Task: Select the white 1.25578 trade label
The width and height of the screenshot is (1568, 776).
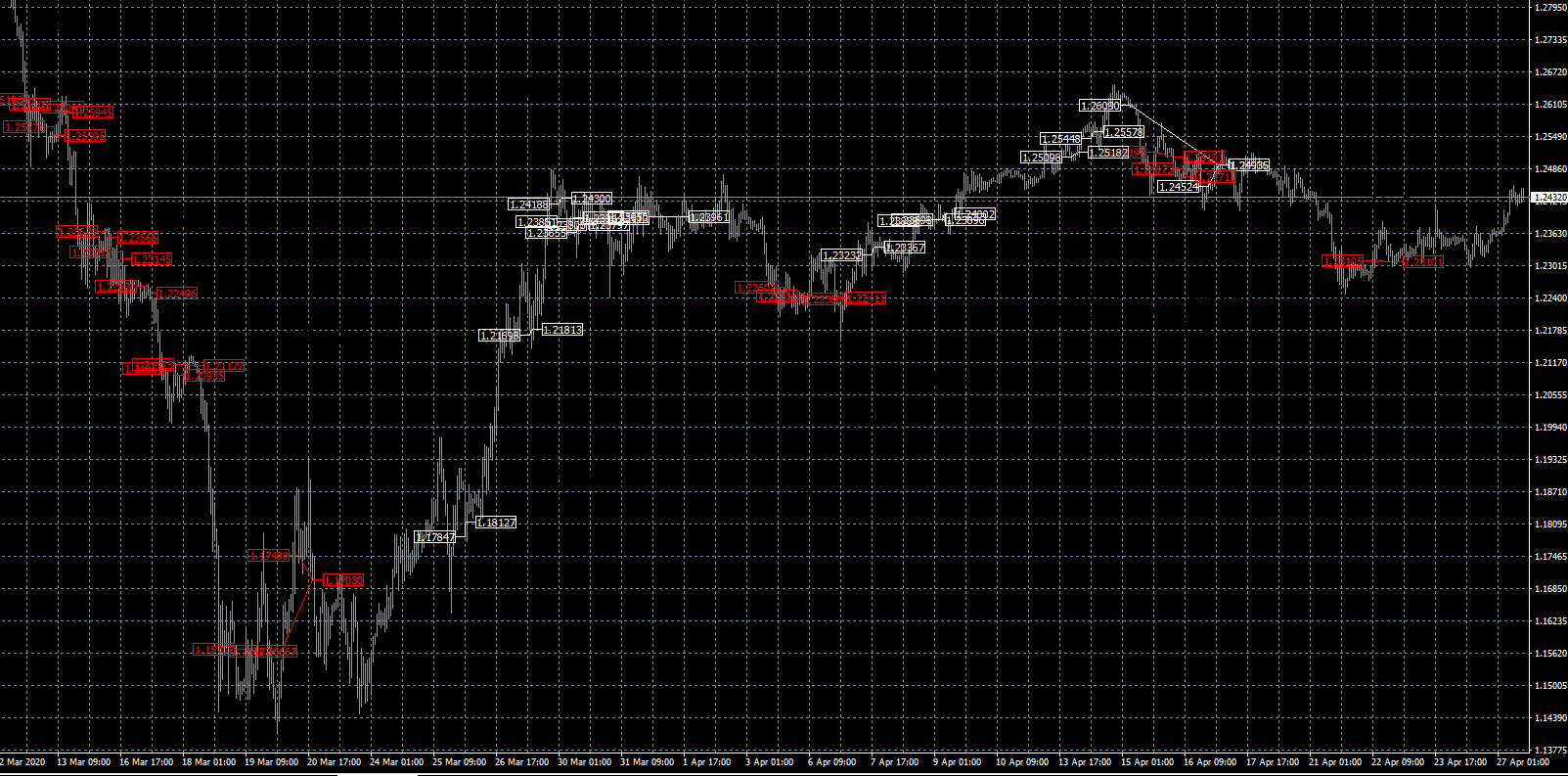Action: pos(1124,132)
